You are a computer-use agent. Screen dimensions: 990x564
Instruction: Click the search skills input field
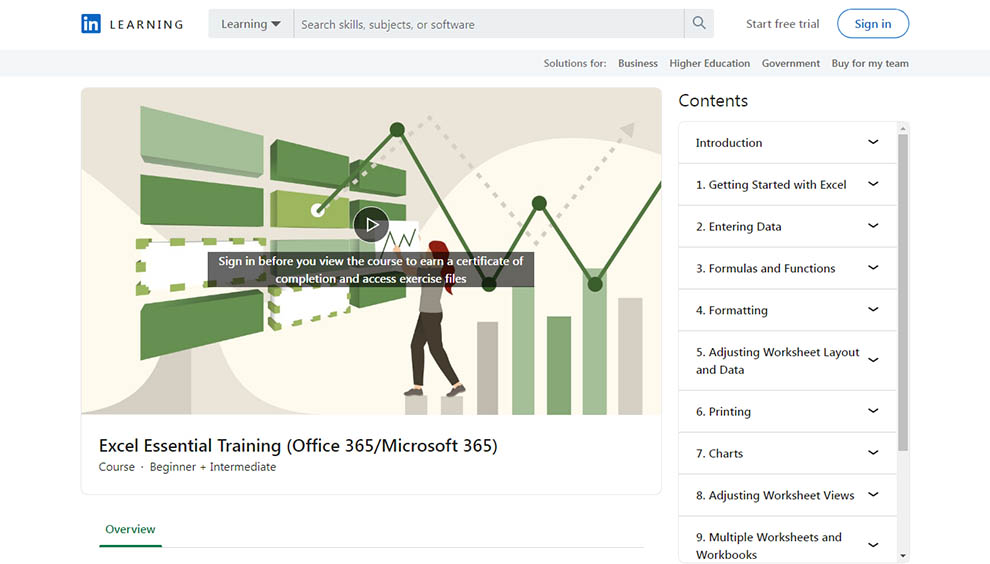point(489,24)
